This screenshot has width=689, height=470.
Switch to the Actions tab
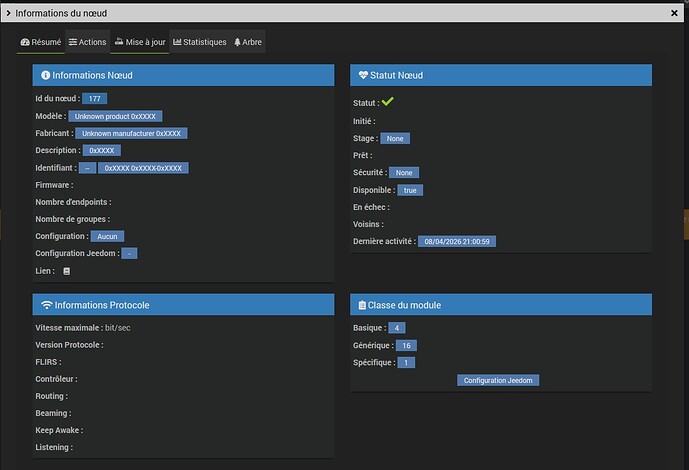click(87, 42)
